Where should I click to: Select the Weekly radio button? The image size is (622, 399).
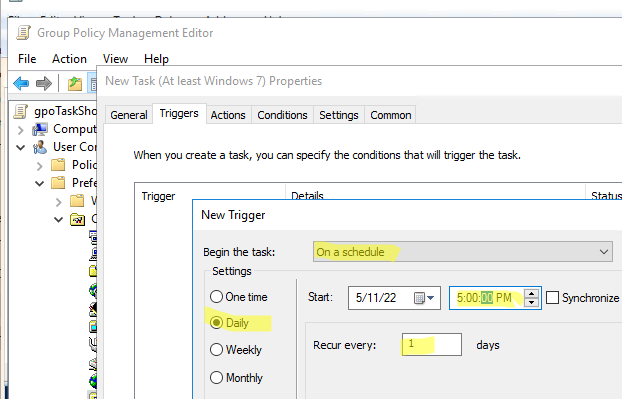216,349
